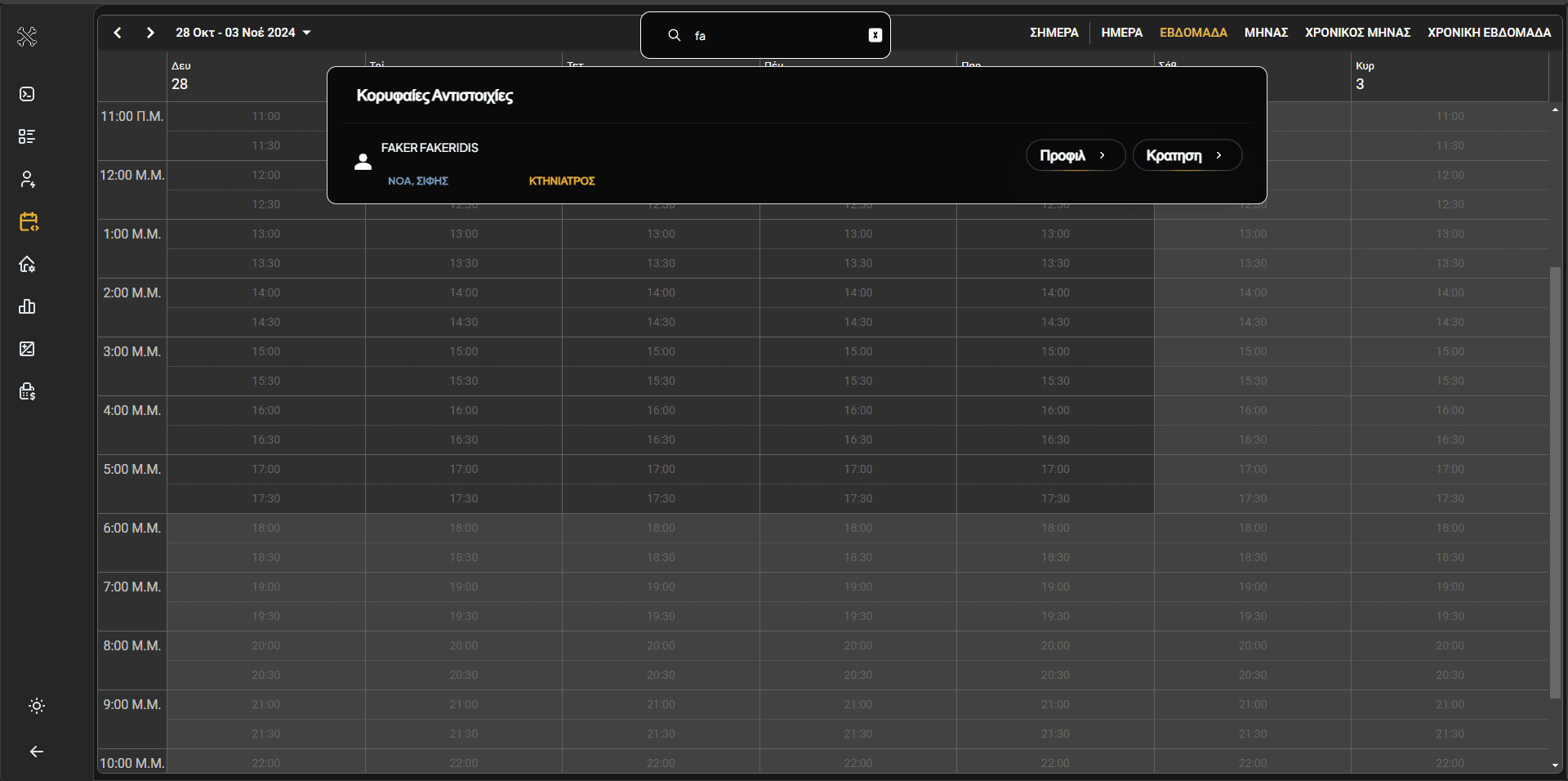Click the tools wrench icon at top left
This screenshot has width=1568, height=781.
(27, 37)
